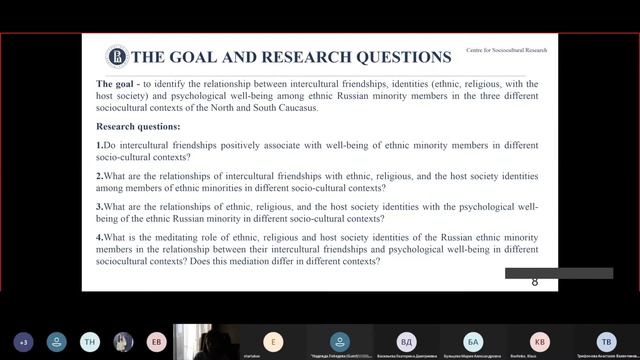Click the guest person avatar tile

point(340,342)
